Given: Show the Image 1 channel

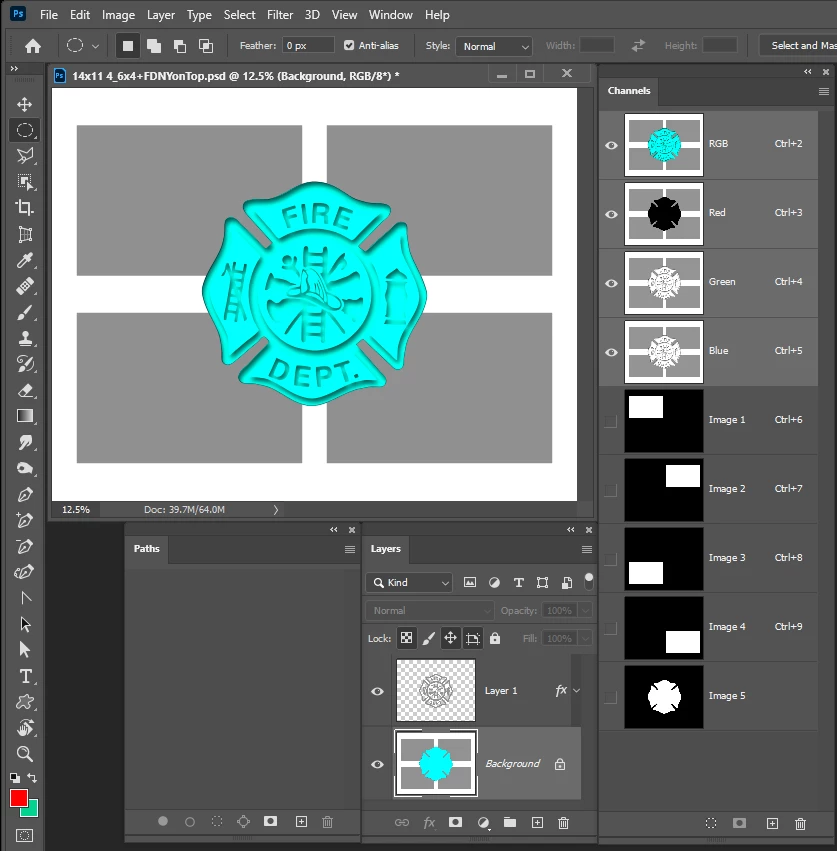Looking at the screenshot, I should 611,421.
